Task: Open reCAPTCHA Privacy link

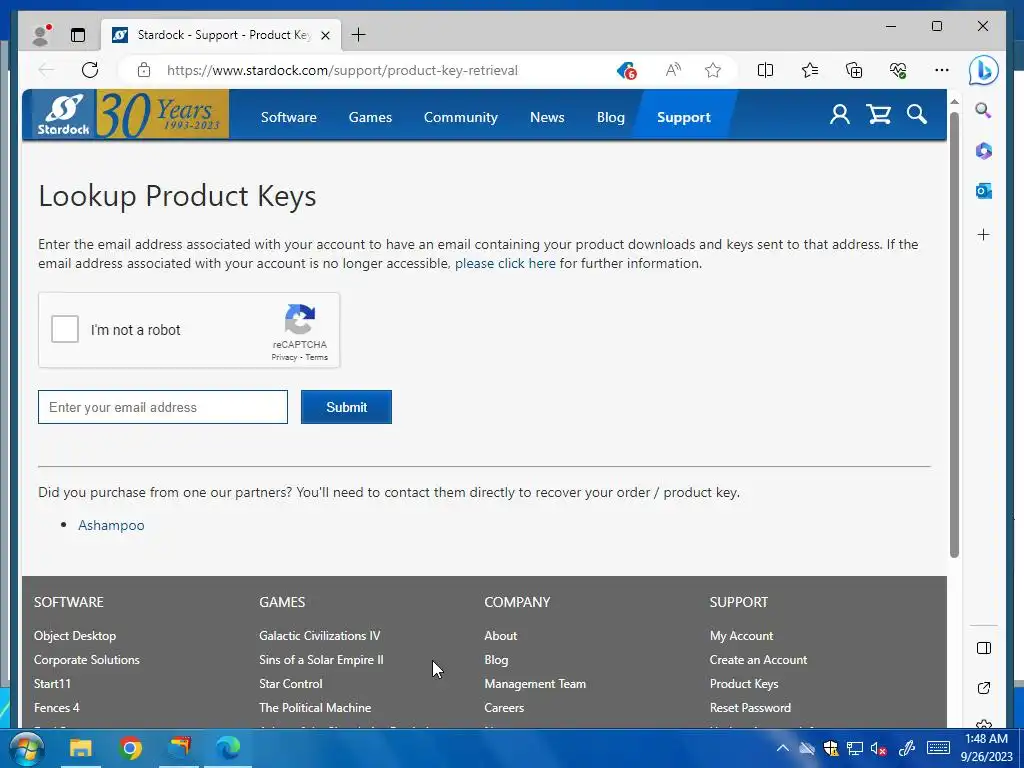Action: 284,357
